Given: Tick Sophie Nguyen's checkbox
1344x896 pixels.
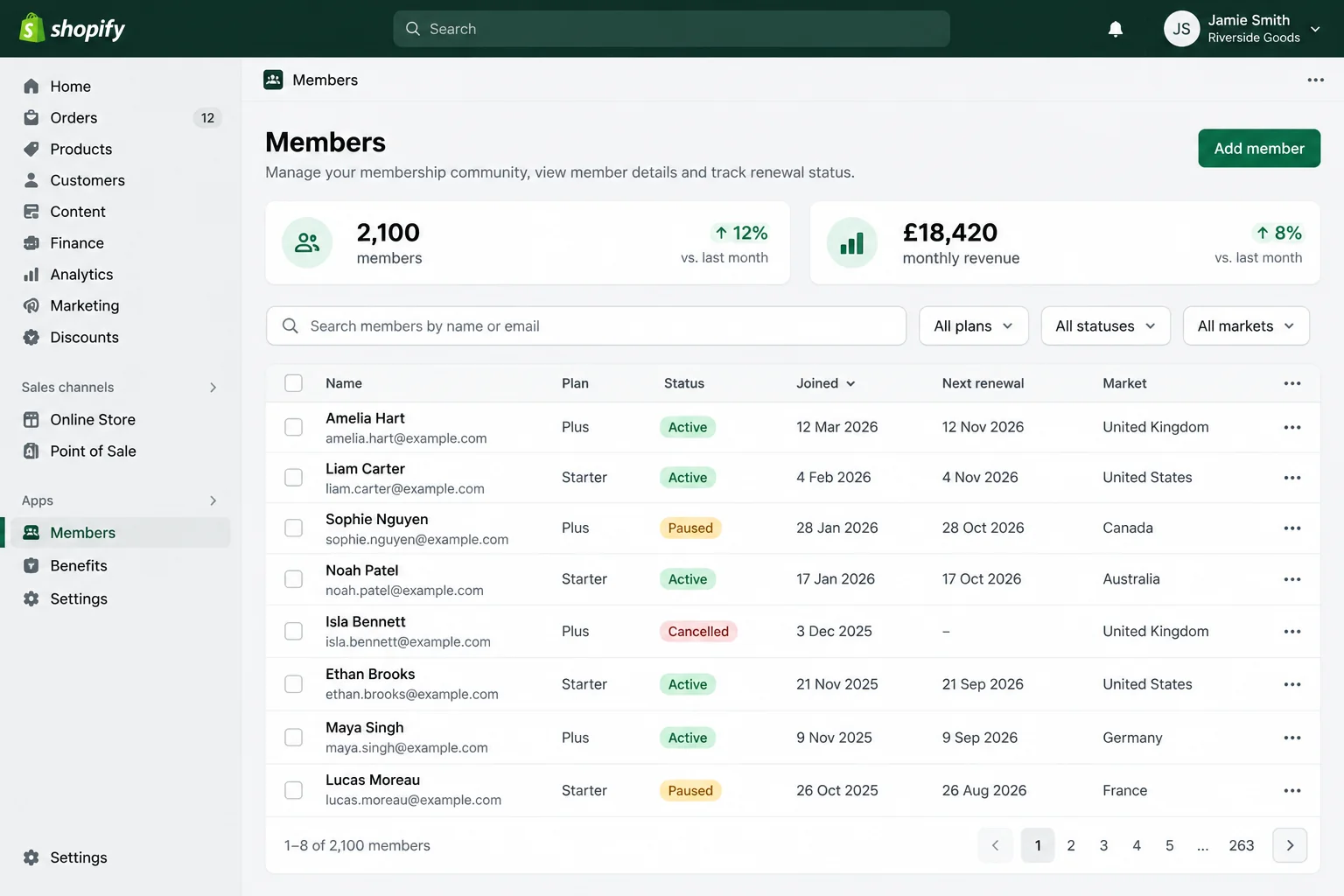Looking at the screenshot, I should 294,528.
